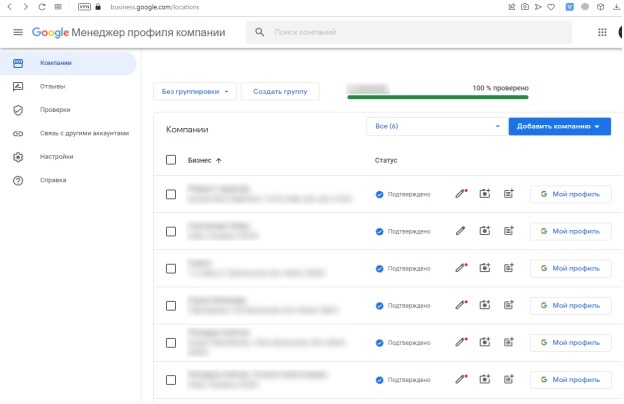The width and height of the screenshot is (624, 404).
Task: Click the business.google.com address bar
Action: [155, 7]
